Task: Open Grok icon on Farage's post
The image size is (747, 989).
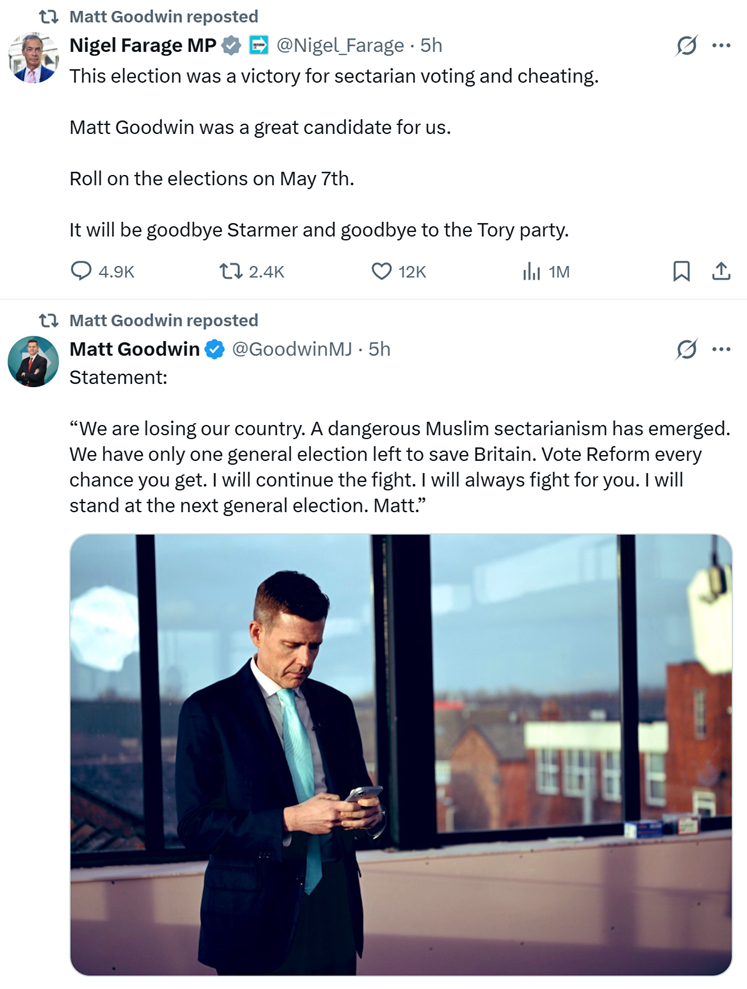Action: [686, 46]
